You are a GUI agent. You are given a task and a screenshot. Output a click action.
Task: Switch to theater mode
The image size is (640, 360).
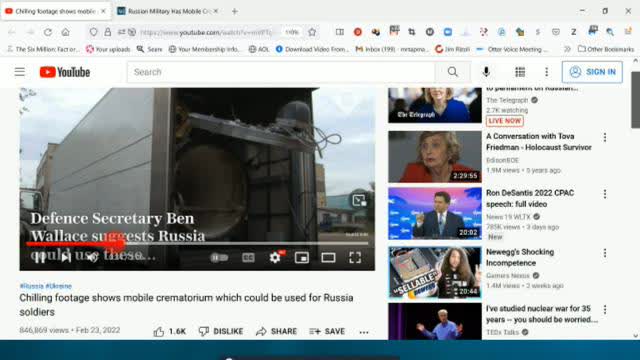pos(328,258)
